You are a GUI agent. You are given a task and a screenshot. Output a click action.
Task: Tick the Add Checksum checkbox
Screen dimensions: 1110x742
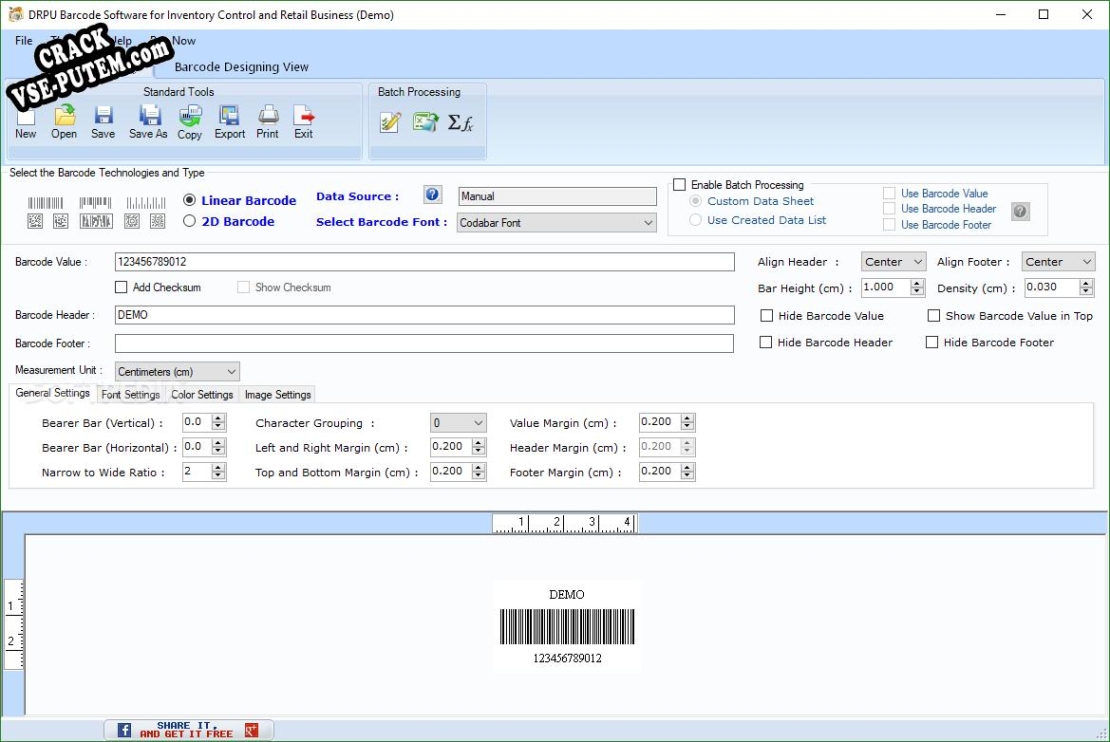[121, 287]
